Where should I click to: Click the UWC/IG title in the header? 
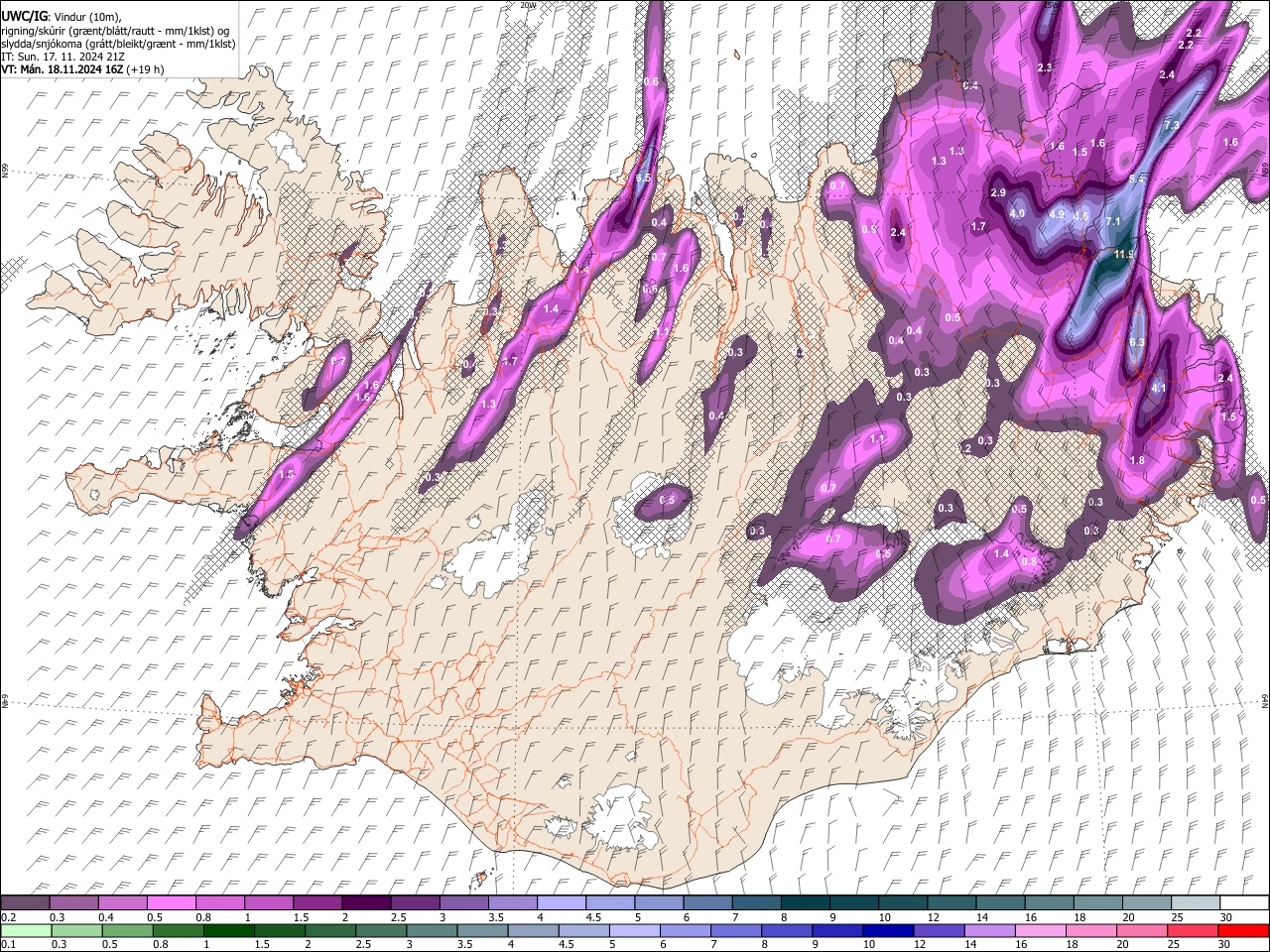(x=23, y=17)
